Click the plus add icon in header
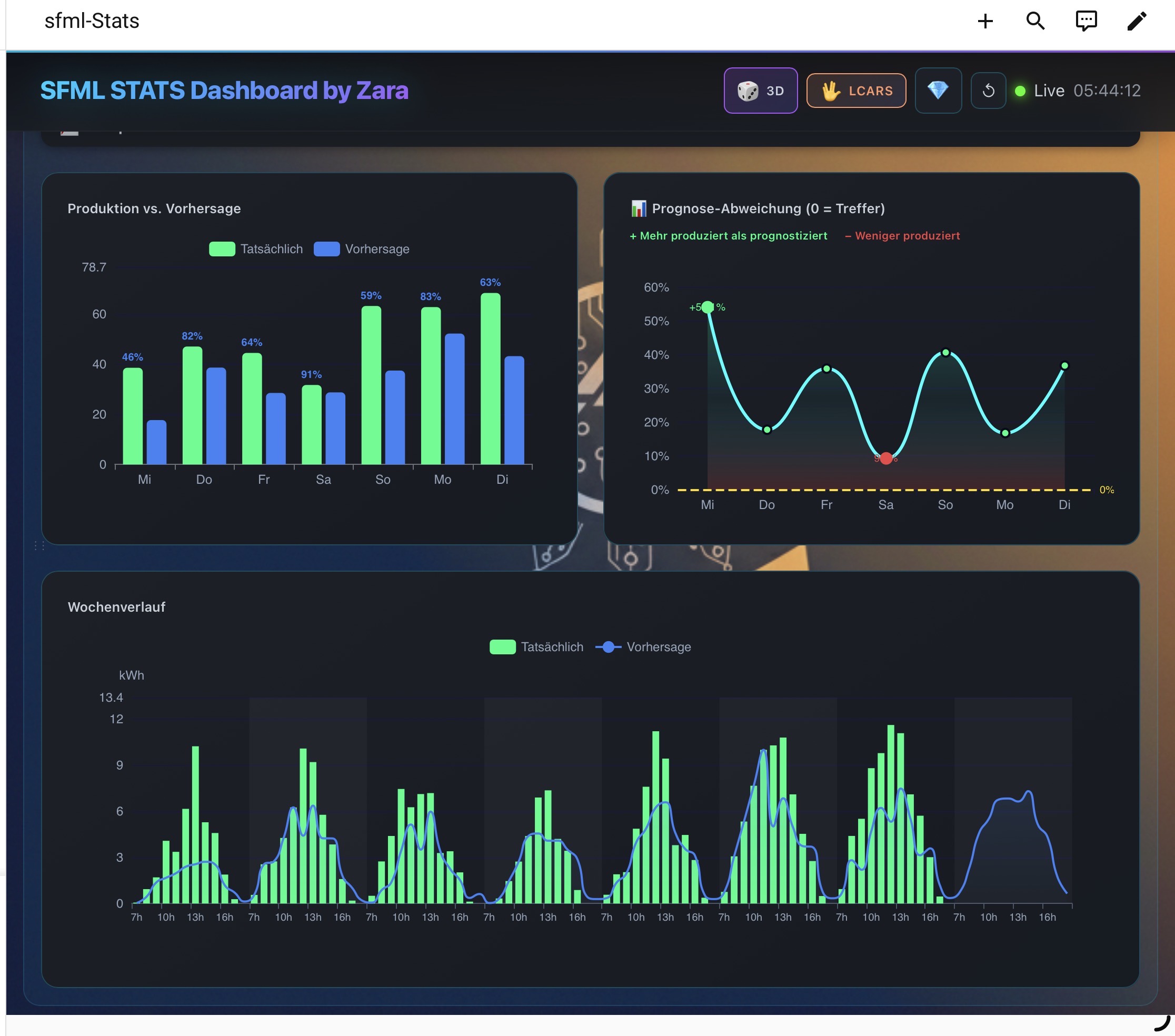The height and width of the screenshot is (1036, 1175). click(x=985, y=21)
